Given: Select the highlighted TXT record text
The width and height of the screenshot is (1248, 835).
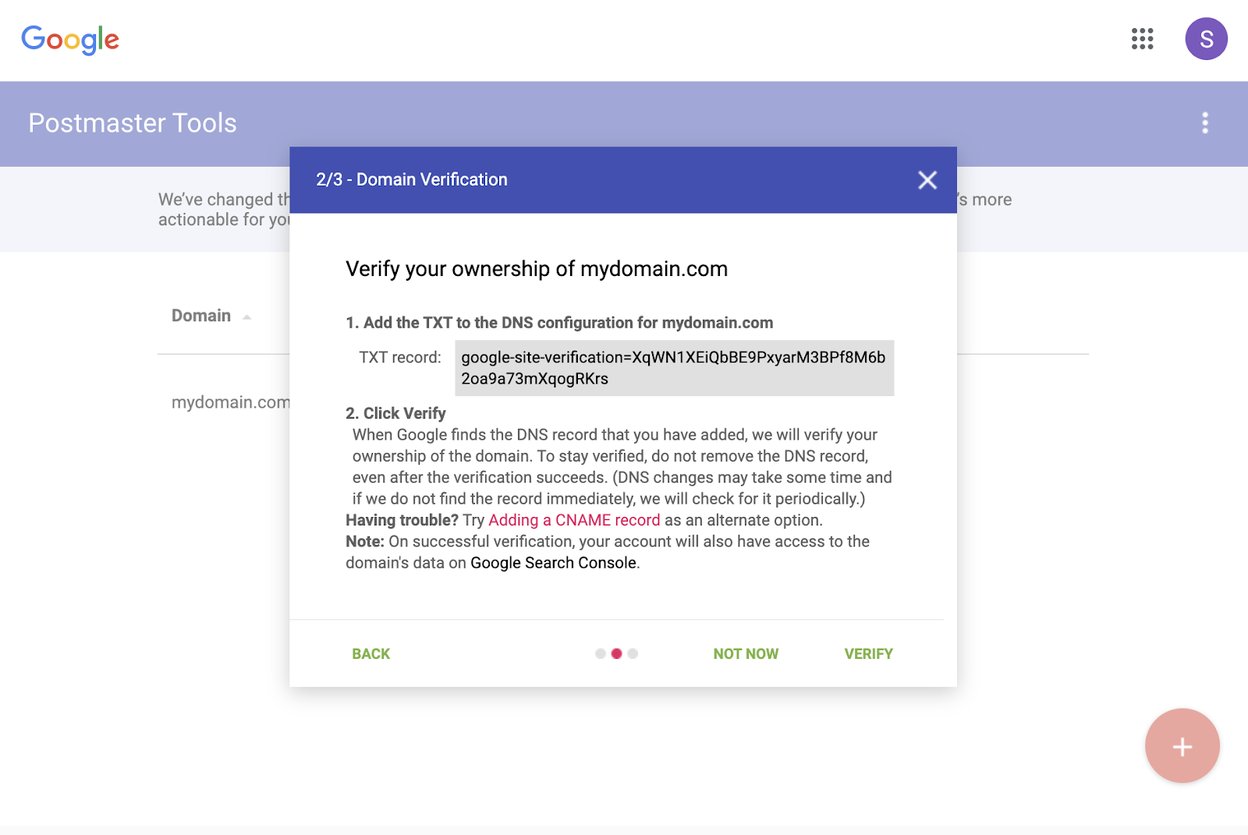Looking at the screenshot, I should (x=674, y=368).
